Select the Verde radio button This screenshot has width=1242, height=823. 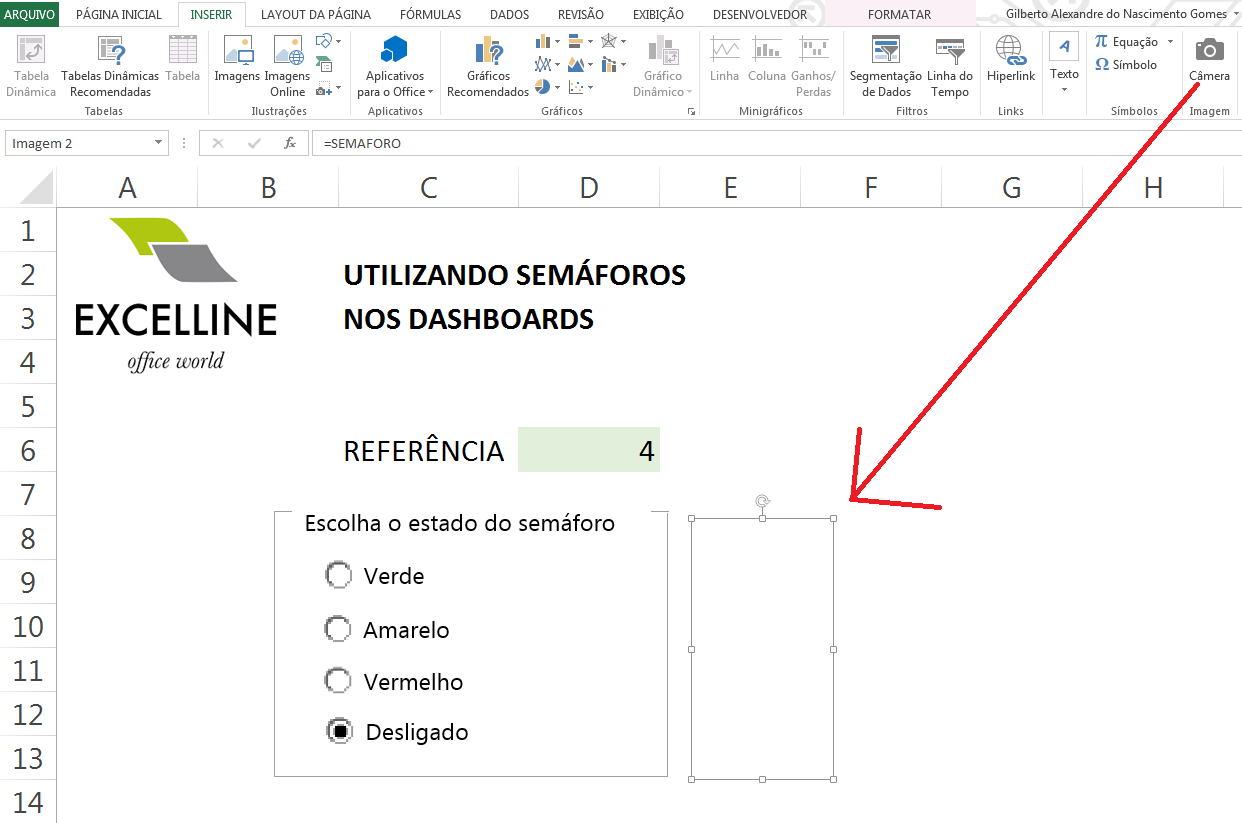(x=338, y=575)
